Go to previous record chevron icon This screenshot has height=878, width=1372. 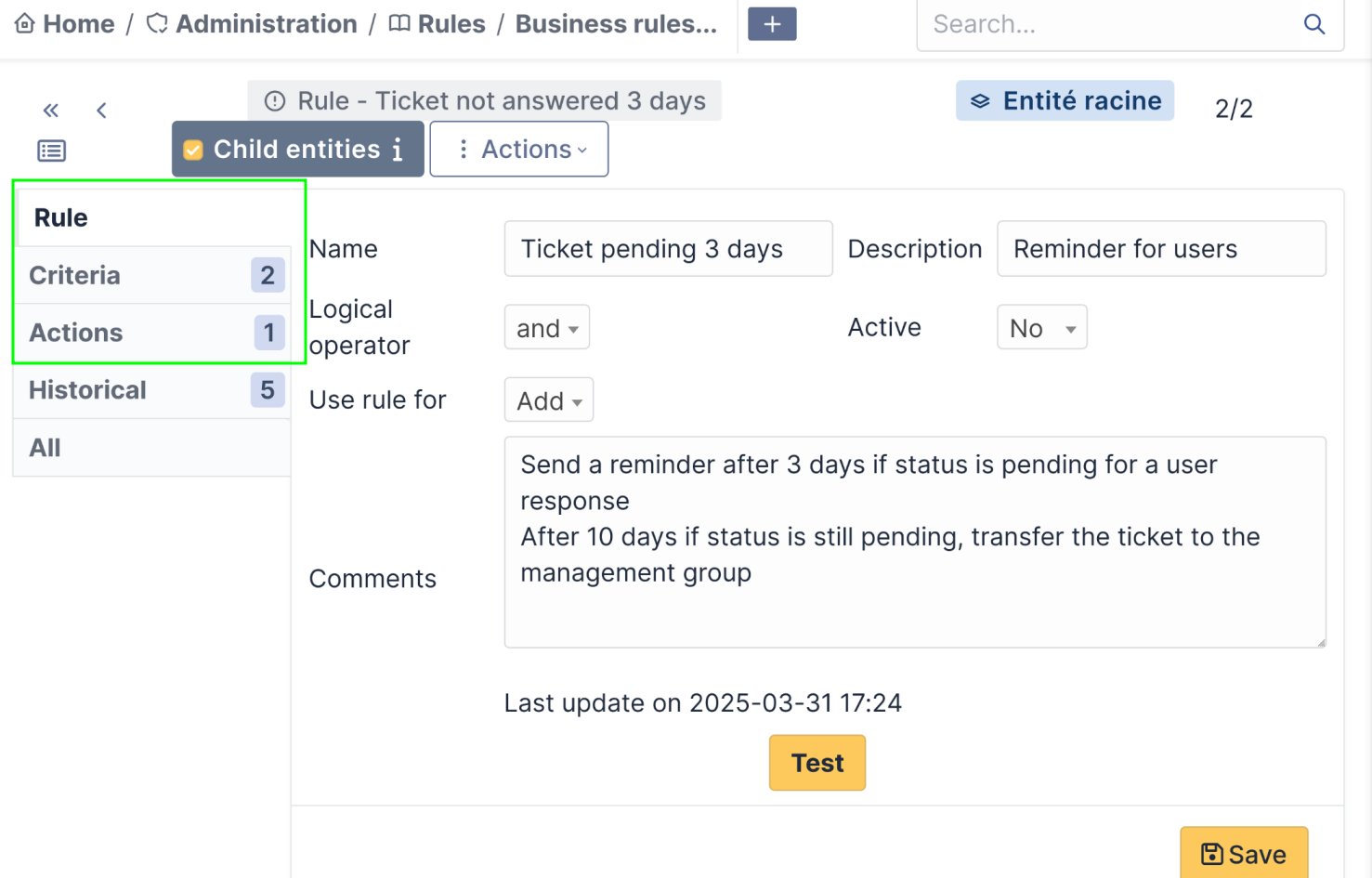click(x=101, y=111)
